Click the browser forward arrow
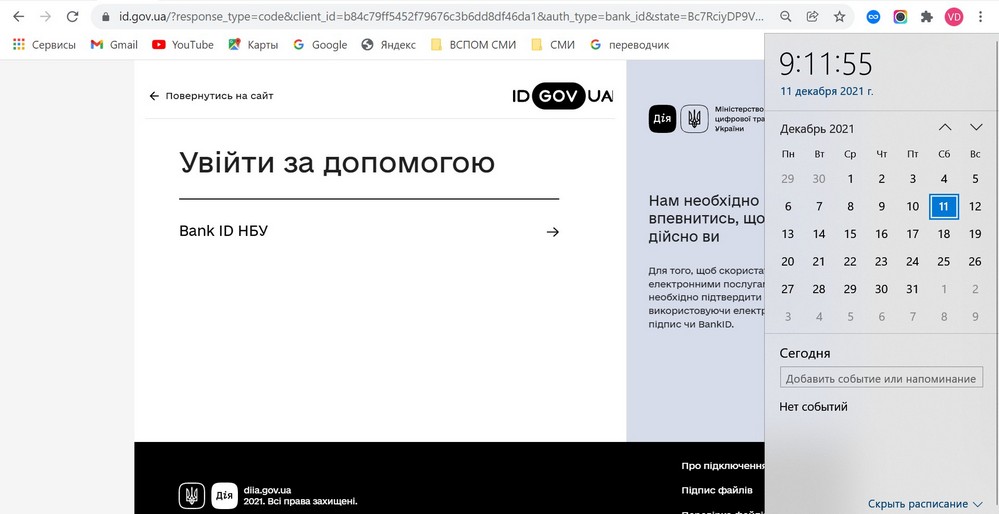This screenshot has height=514, width=999. pos(45,17)
